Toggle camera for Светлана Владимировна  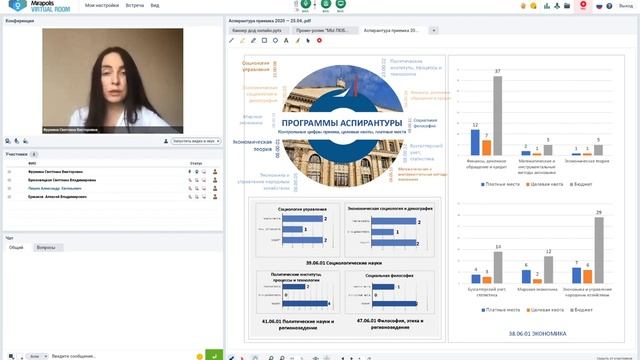click(197, 180)
